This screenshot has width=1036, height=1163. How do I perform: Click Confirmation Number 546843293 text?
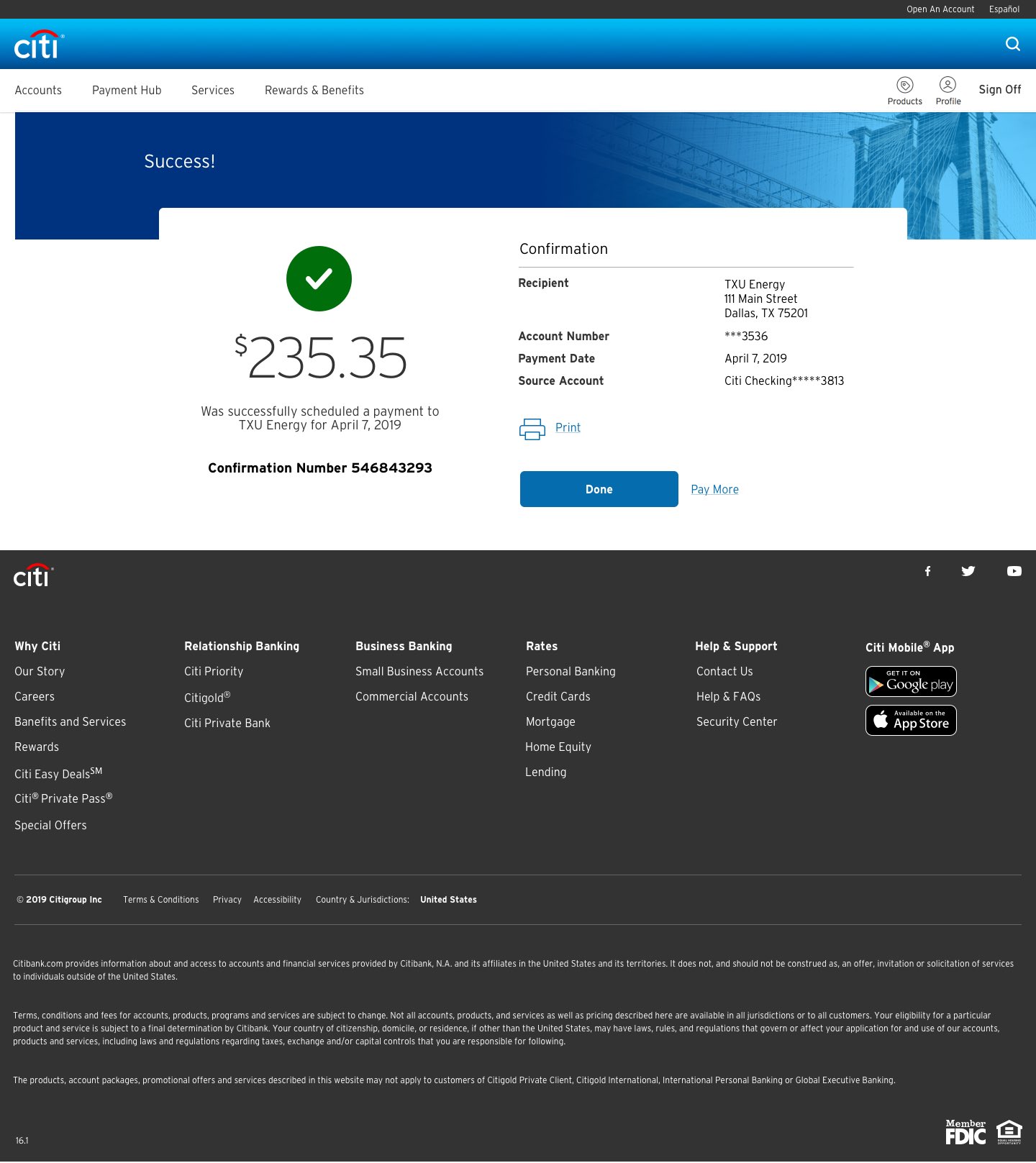tap(320, 468)
